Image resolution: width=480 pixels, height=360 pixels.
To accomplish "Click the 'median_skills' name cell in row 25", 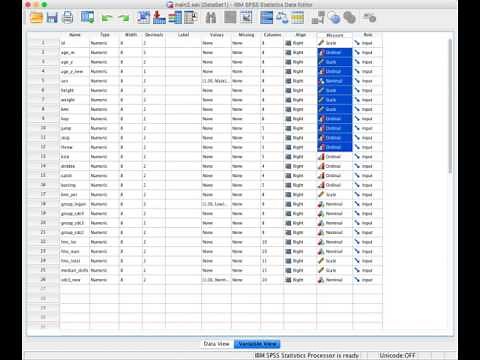I will click(75, 270).
